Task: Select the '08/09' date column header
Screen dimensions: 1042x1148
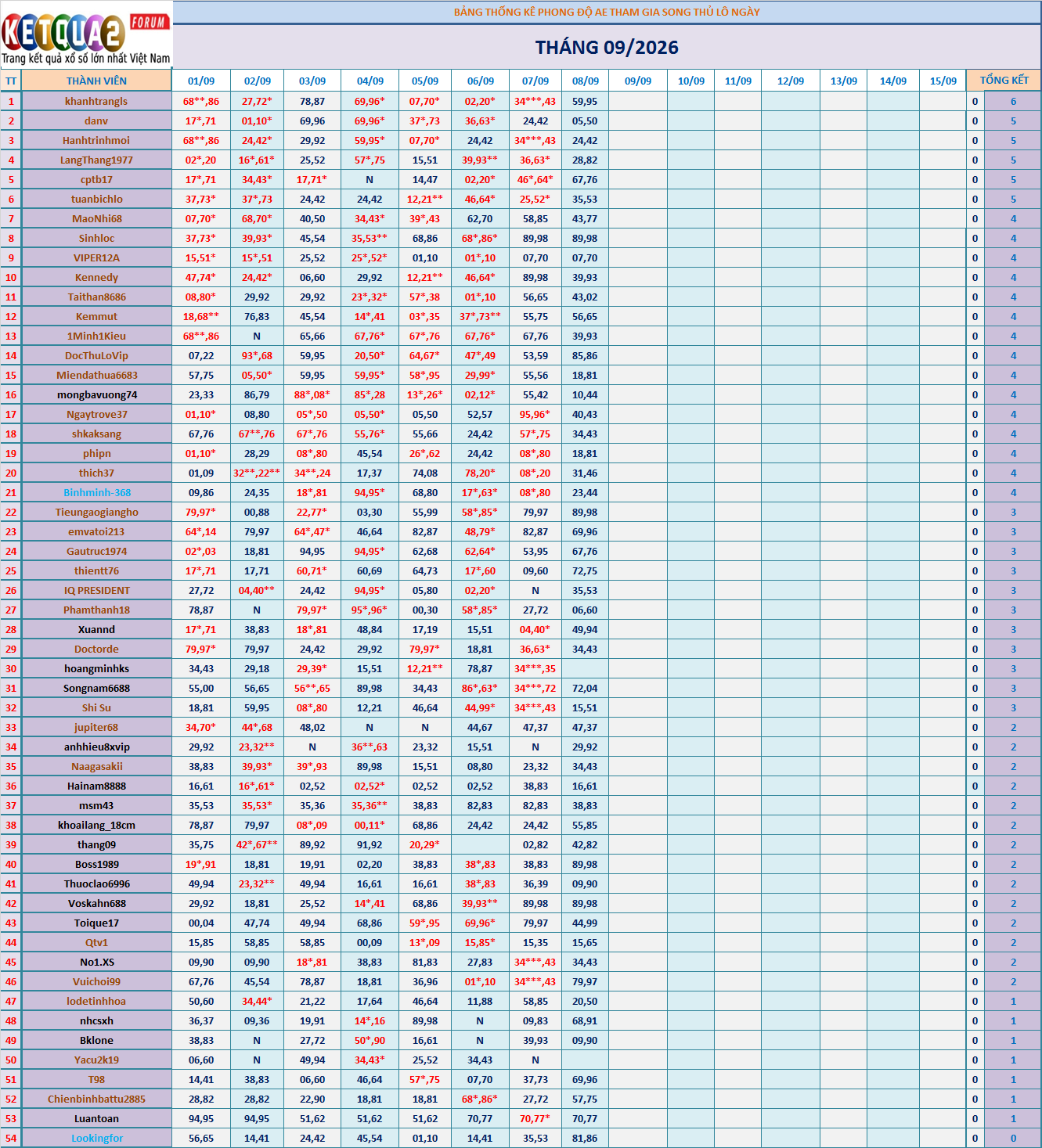Action: click(586, 81)
